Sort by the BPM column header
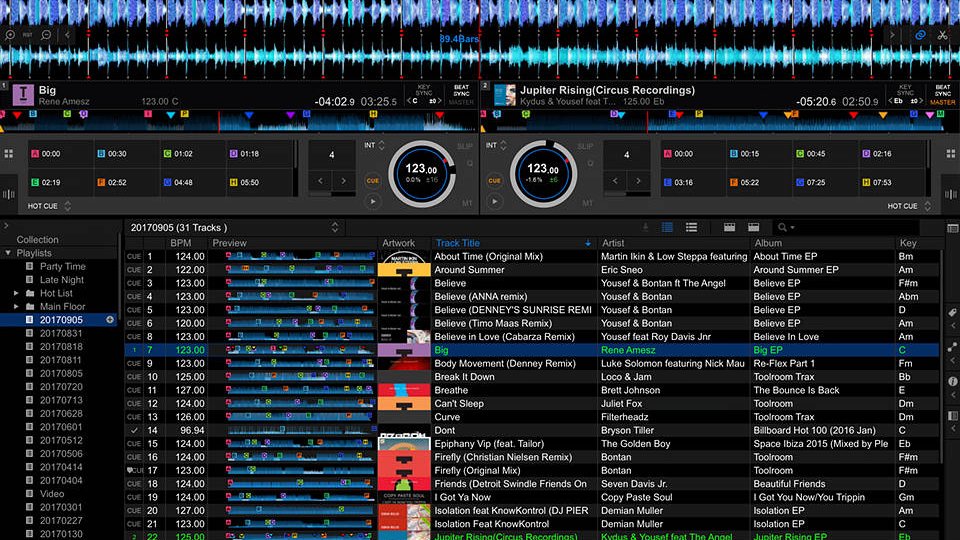The width and height of the screenshot is (960, 540). [181, 243]
